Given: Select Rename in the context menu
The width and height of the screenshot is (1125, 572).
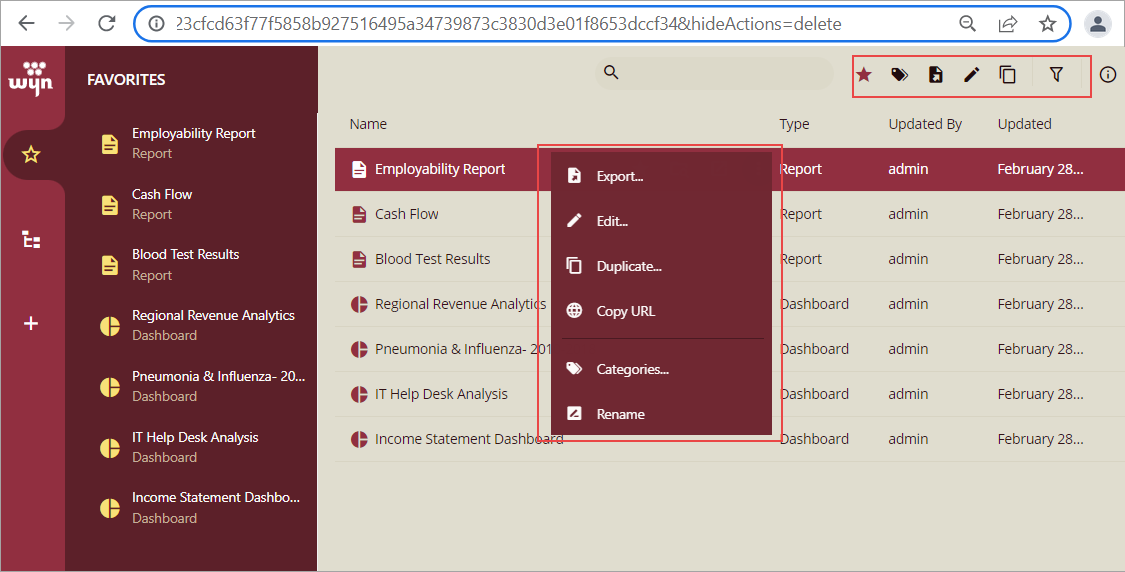Looking at the screenshot, I should 620,414.
